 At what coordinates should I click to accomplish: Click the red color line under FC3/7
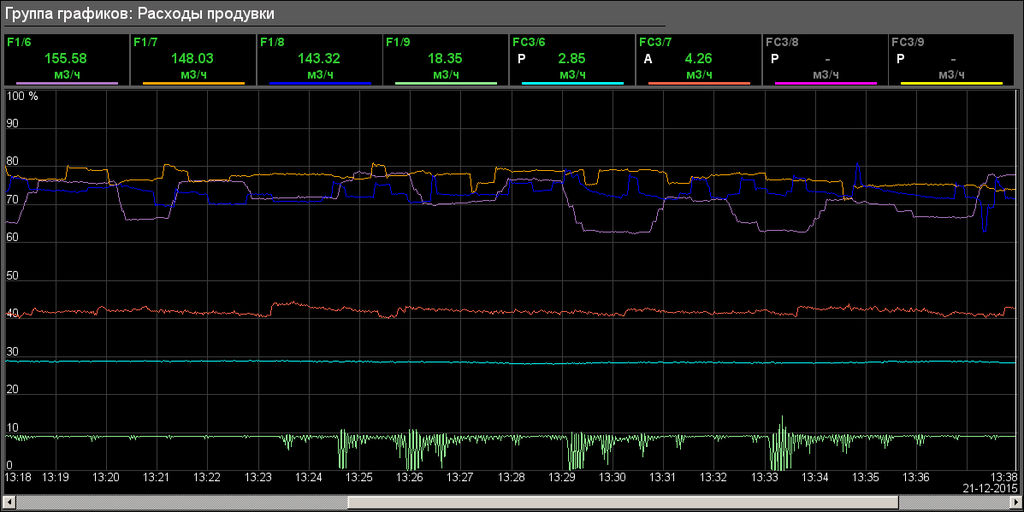699,84
